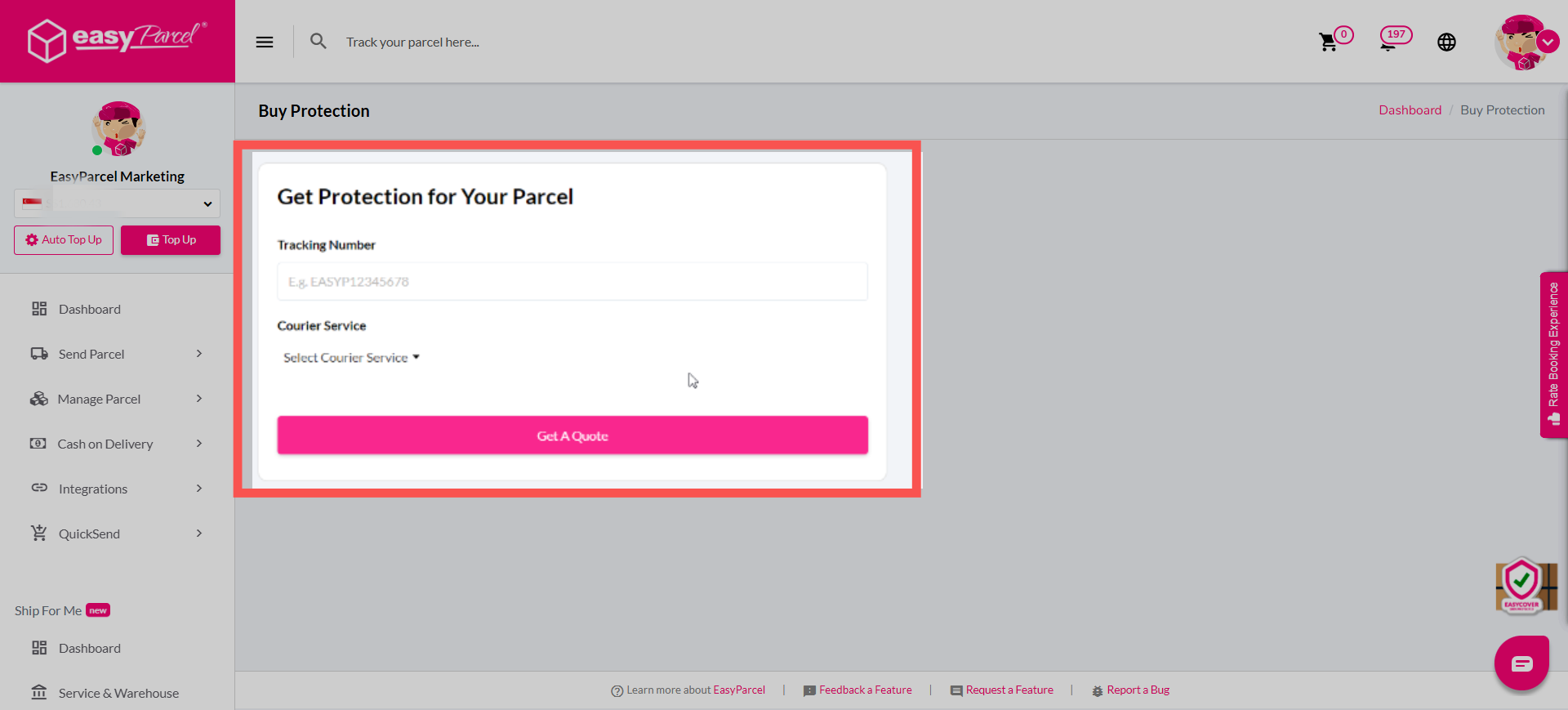Click the Ship For Me heading

pyautogui.click(x=48, y=610)
